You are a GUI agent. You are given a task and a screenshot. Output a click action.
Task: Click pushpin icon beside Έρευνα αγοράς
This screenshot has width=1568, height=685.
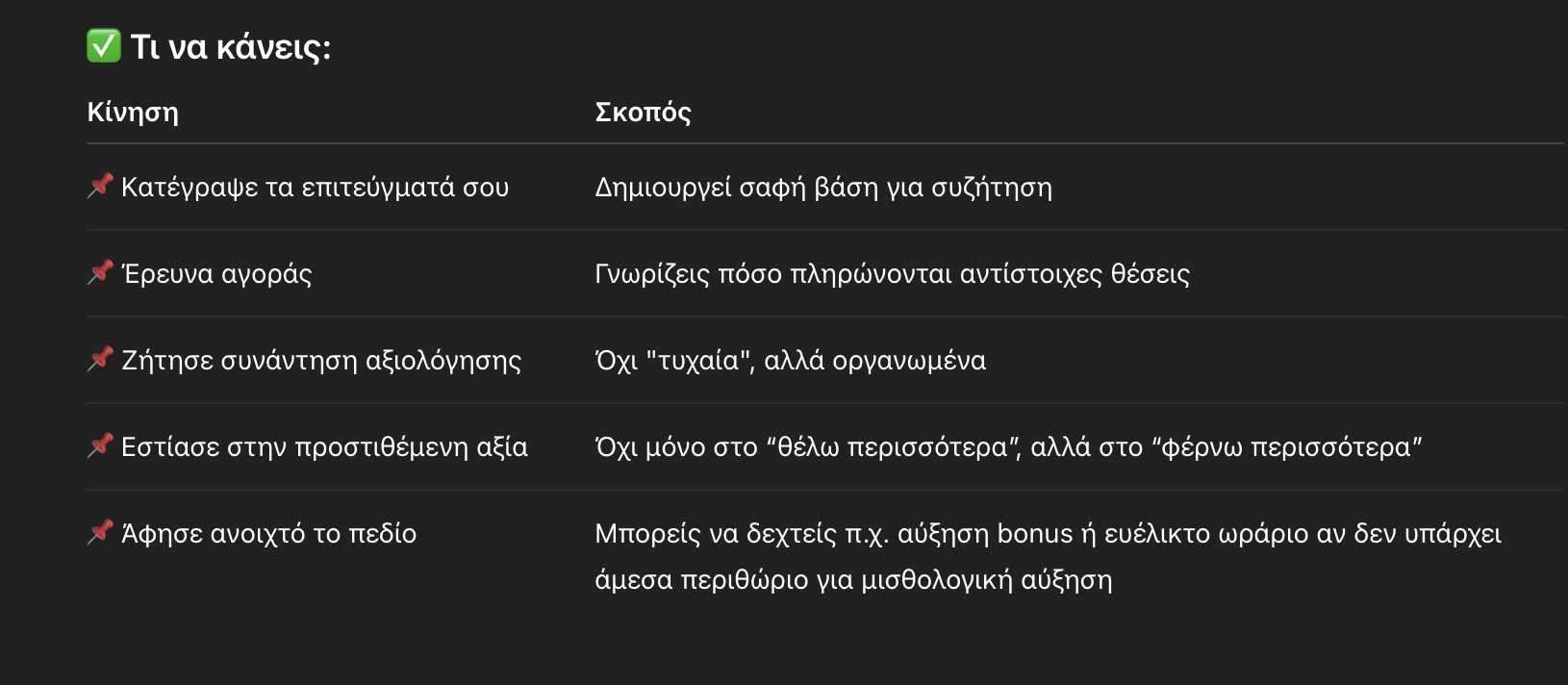(100, 272)
